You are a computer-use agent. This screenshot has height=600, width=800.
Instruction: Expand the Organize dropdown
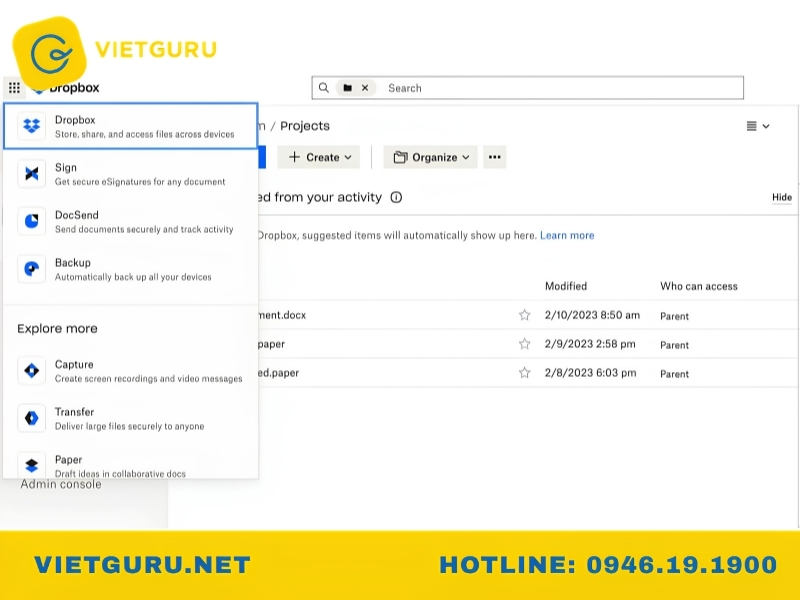430,157
